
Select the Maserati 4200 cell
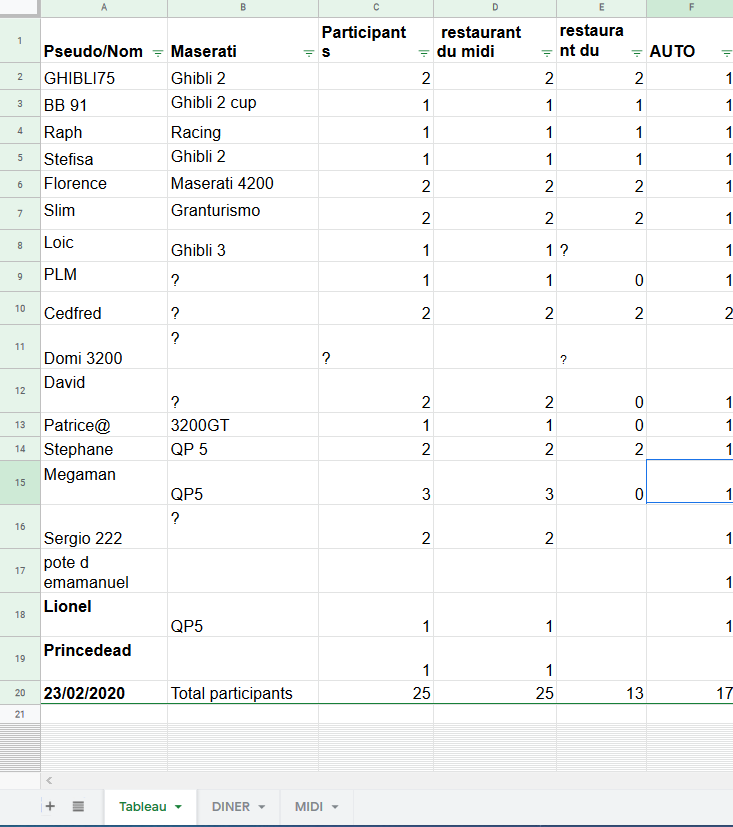(x=243, y=185)
